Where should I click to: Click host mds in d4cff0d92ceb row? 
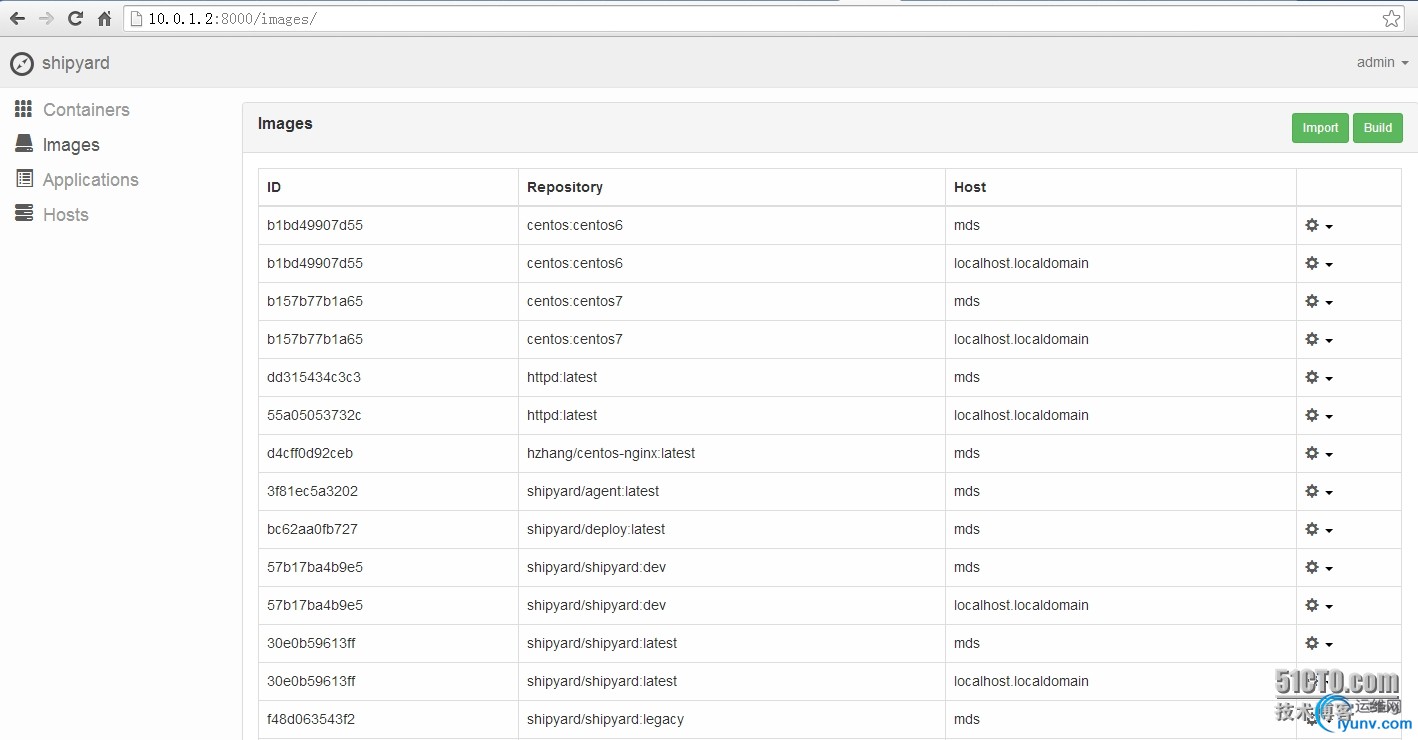point(967,453)
